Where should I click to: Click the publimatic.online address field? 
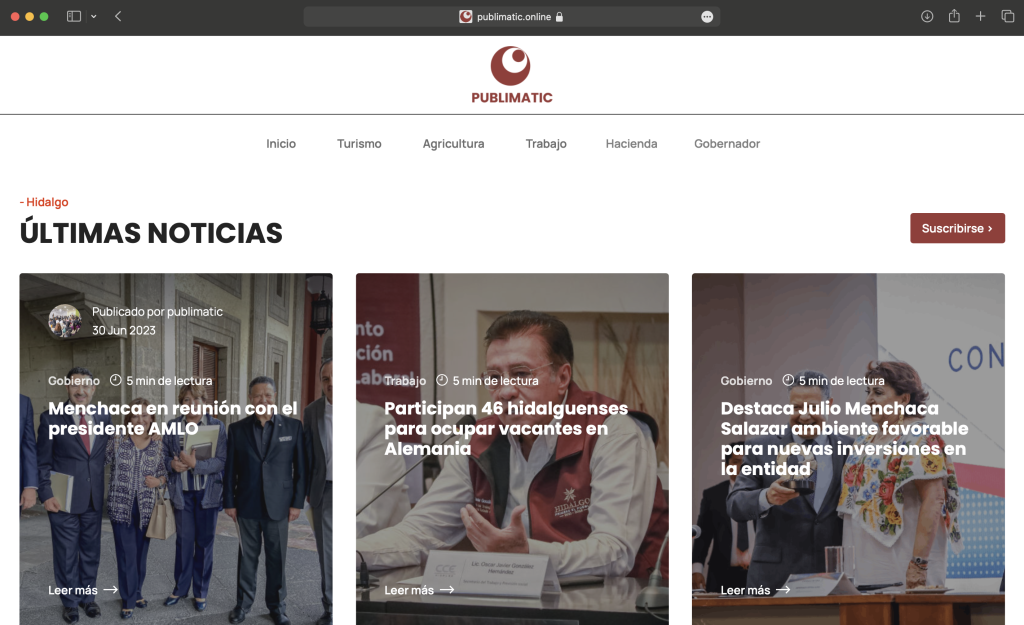[511, 17]
